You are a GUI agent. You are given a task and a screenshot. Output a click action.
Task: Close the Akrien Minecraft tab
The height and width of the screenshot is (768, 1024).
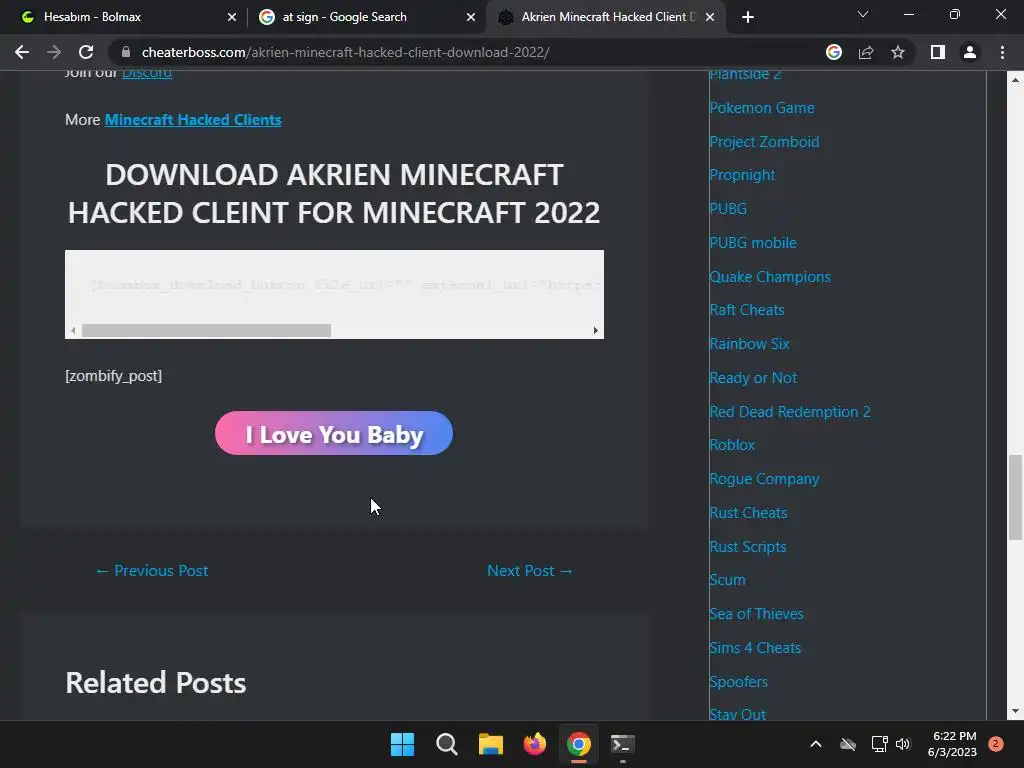pyautogui.click(x=711, y=17)
